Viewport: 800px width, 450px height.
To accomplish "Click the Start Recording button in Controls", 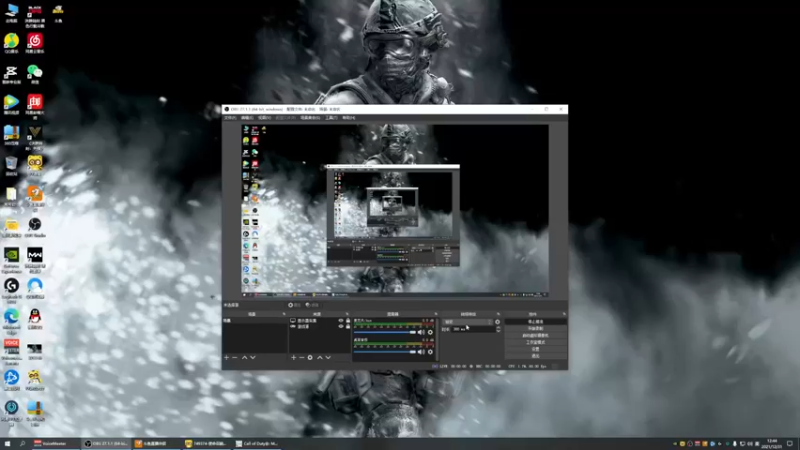I will [535, 329].
